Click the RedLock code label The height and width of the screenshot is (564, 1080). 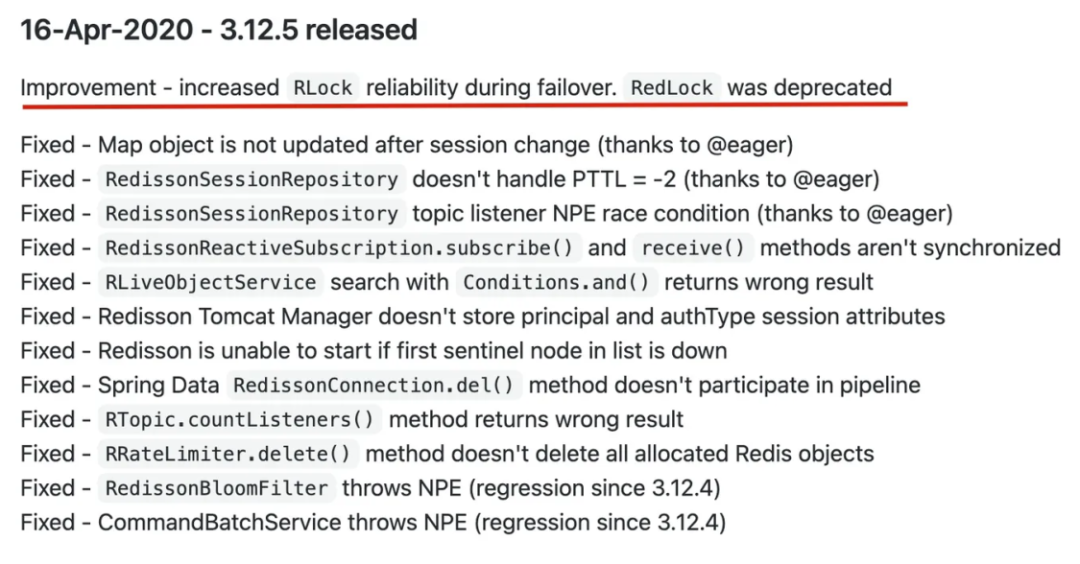point(672,88)
